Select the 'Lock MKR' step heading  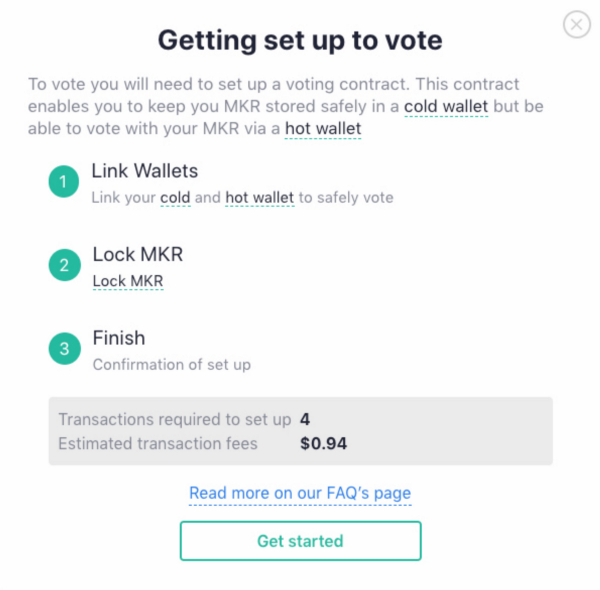click(x=138, y=254)
